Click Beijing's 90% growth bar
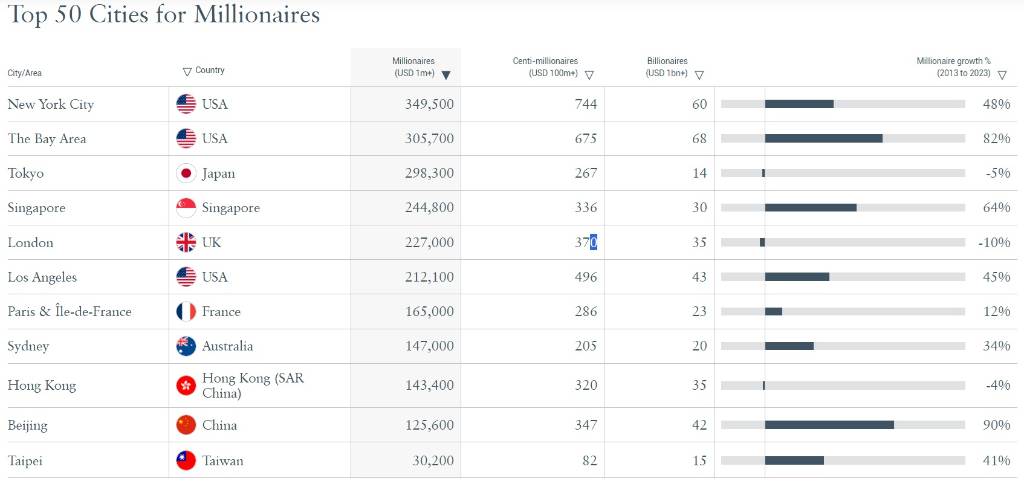The height and width of the screenshot is (481, 1024). pyautogui.click(x=829, y=425)
